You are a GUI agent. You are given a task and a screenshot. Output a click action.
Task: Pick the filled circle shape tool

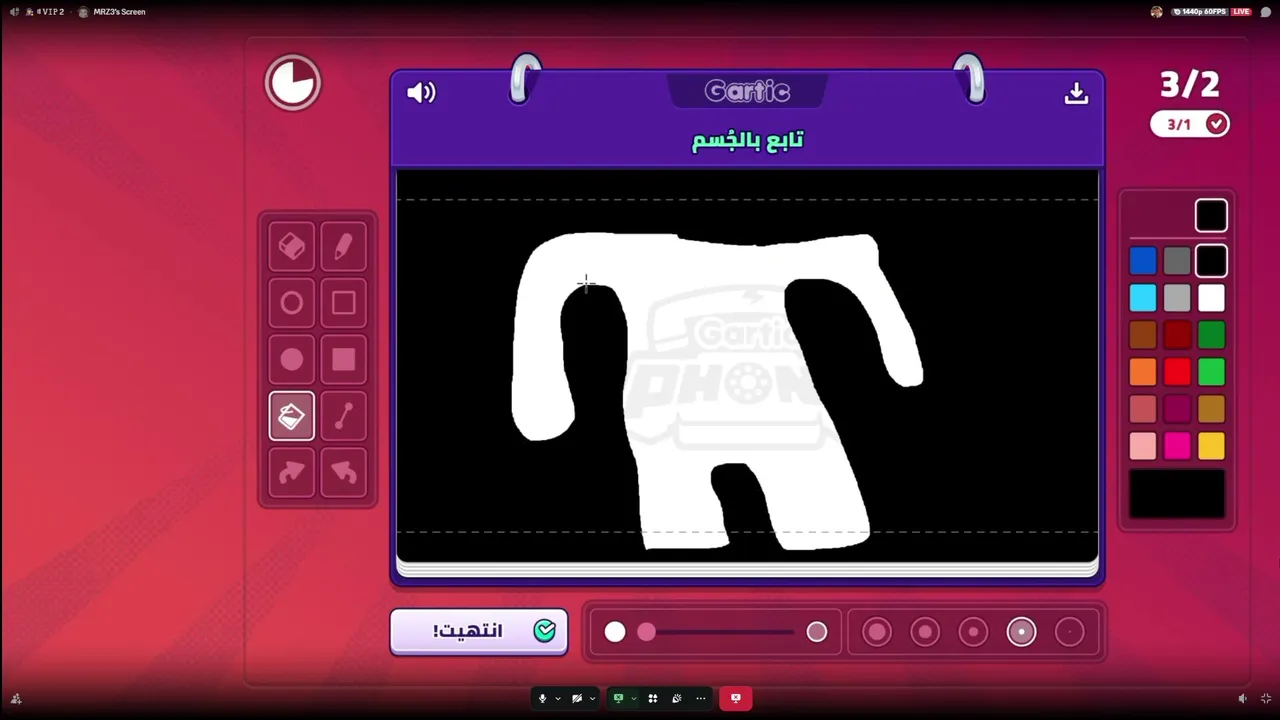point(292,360)
